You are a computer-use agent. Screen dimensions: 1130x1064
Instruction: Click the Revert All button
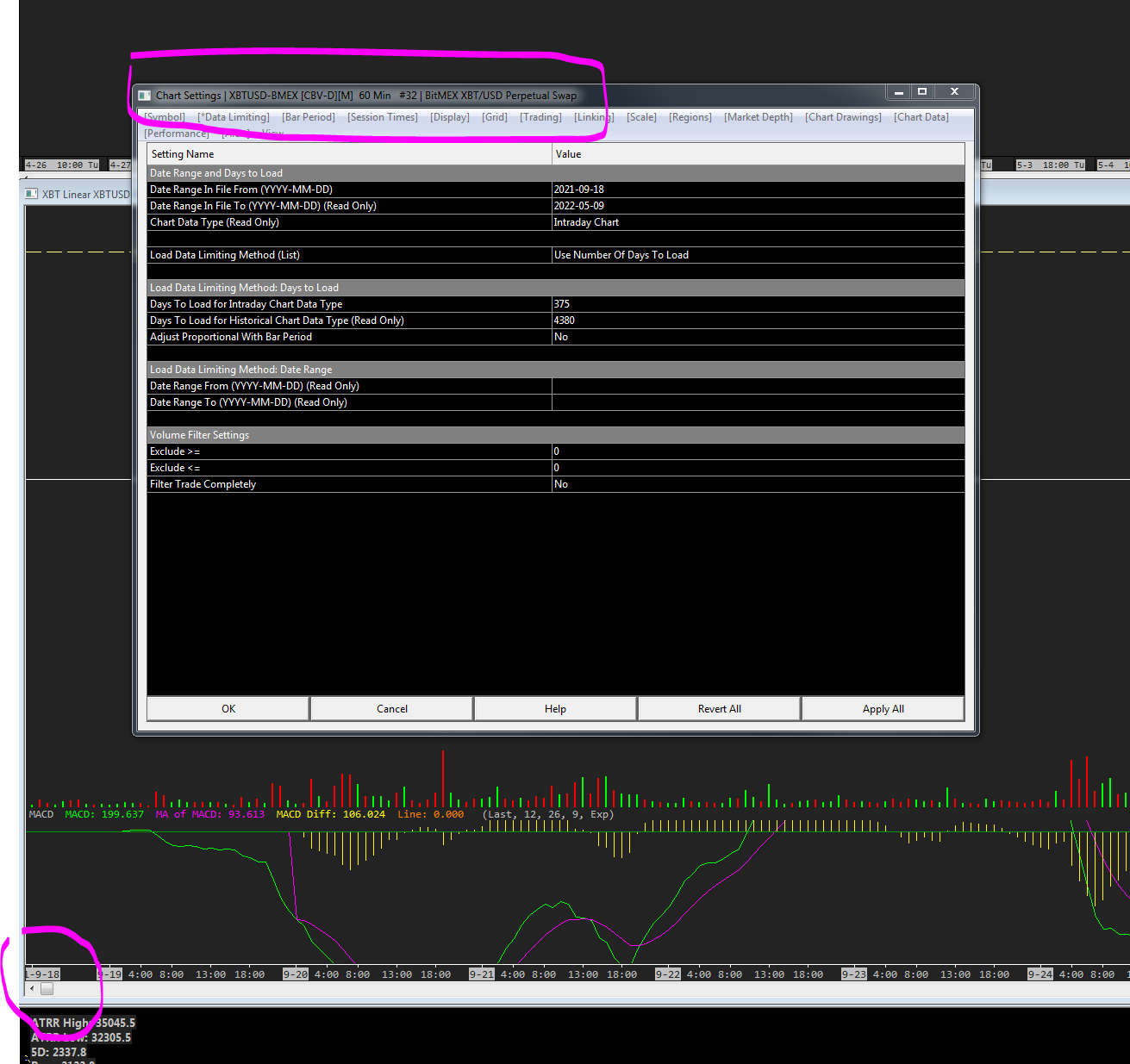720,709
